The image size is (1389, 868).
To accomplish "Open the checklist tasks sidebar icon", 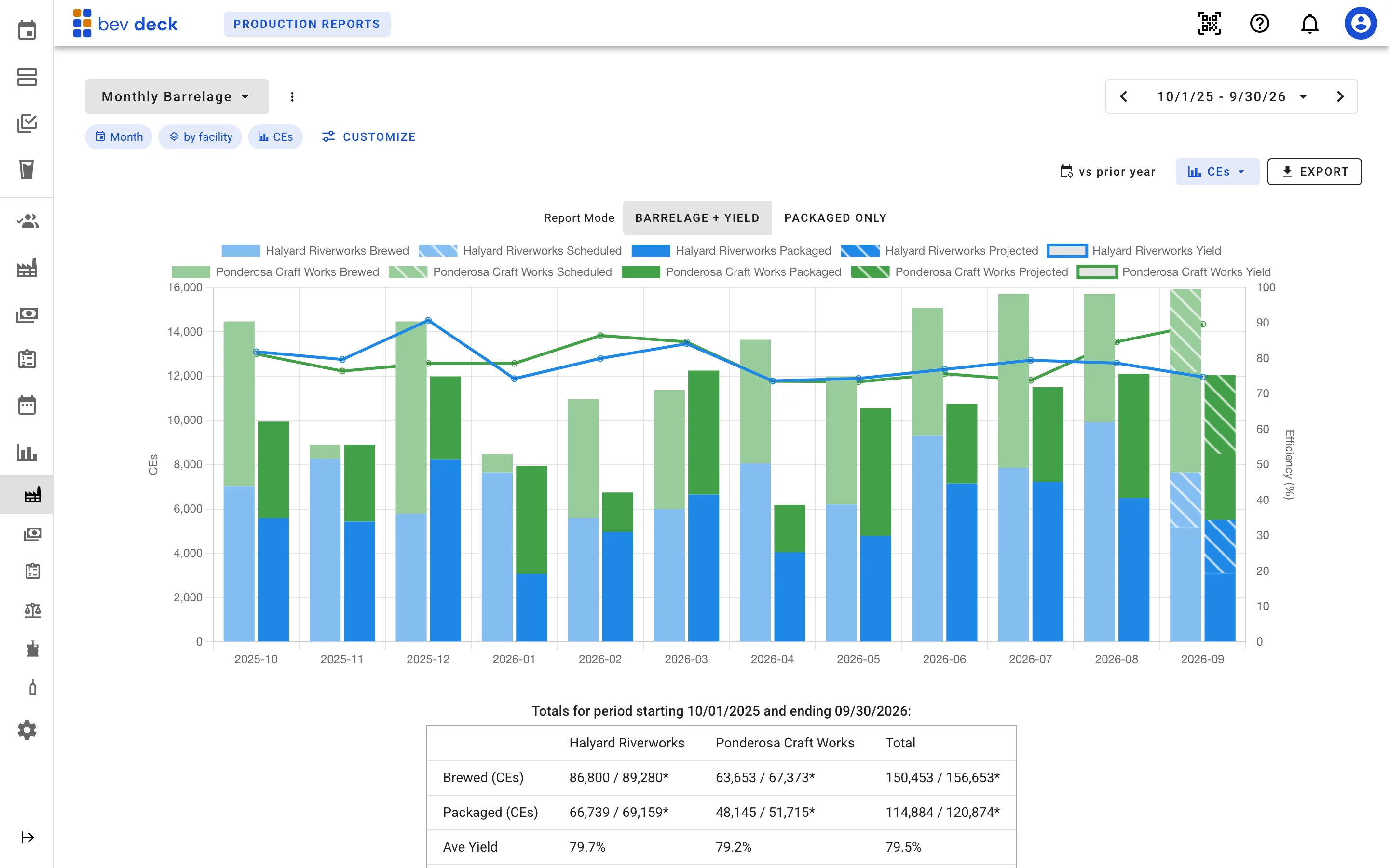I will 27,123.
